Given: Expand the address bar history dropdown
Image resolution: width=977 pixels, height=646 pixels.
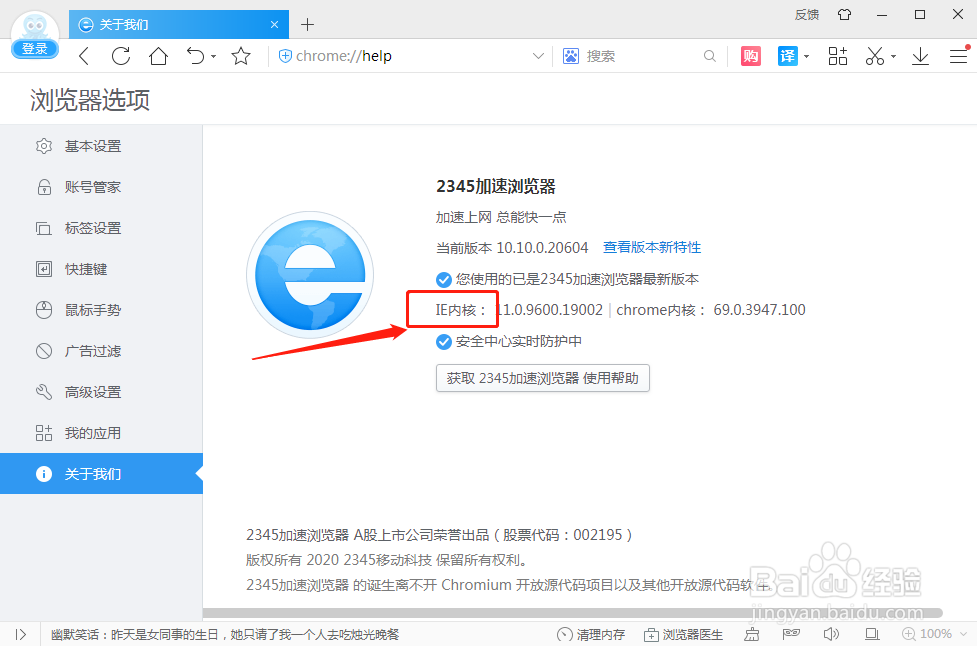Looking at the screenshot, I should [x=538, y=56].
